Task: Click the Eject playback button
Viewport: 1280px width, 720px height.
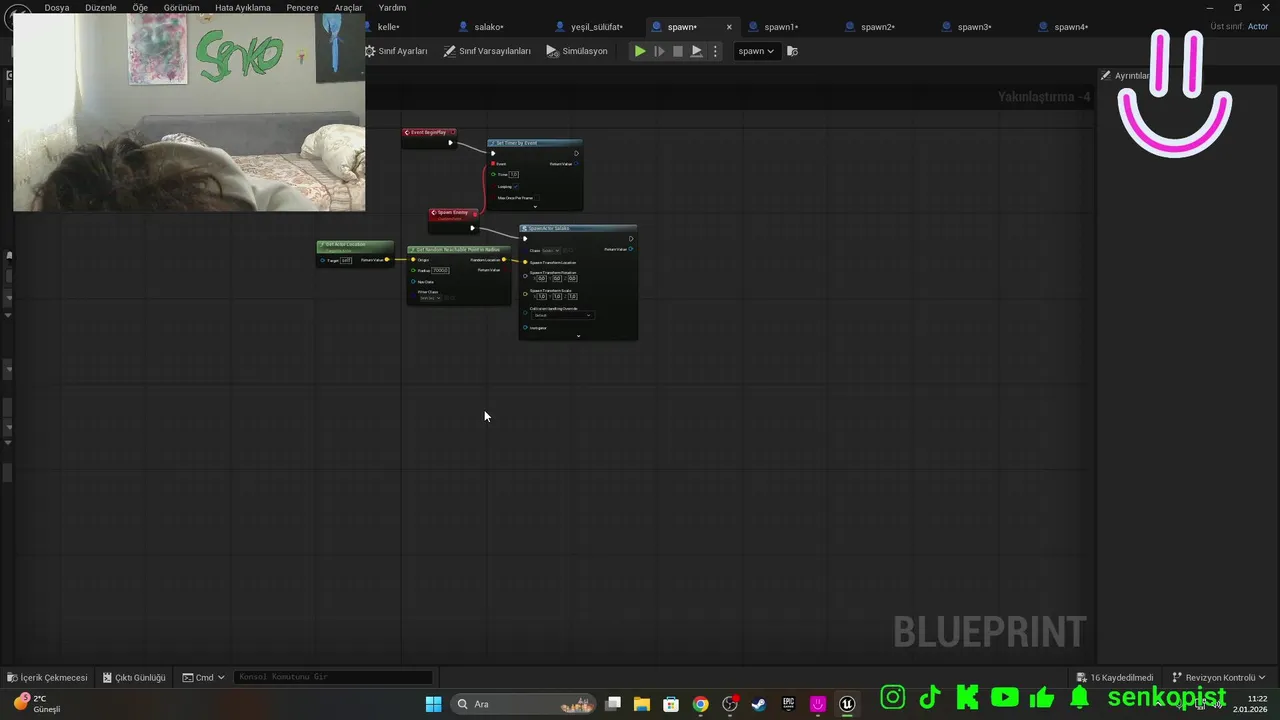Action: click(x=697, y=51)
